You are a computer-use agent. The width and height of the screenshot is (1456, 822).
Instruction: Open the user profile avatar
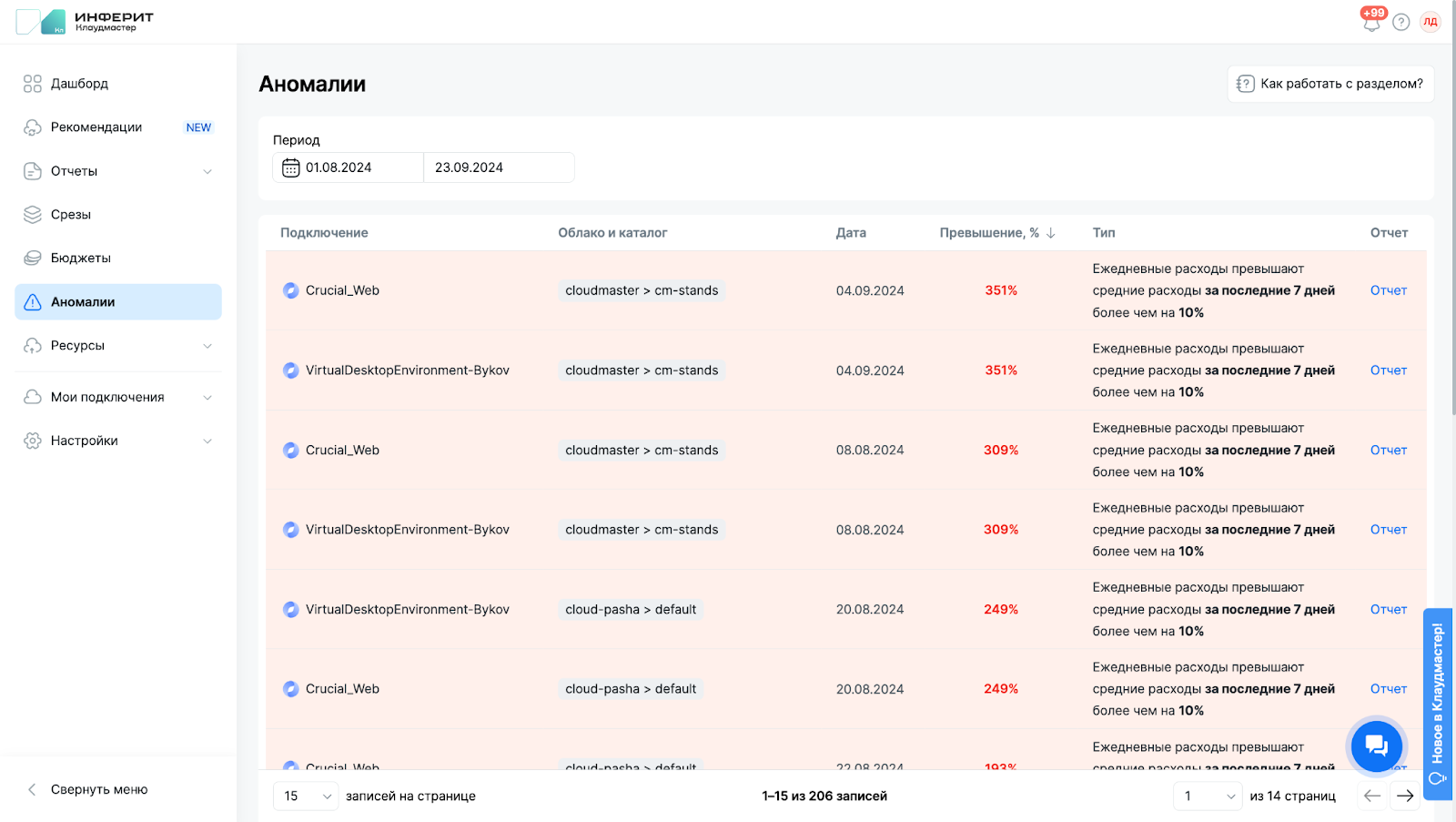[x=1431, y=22]
